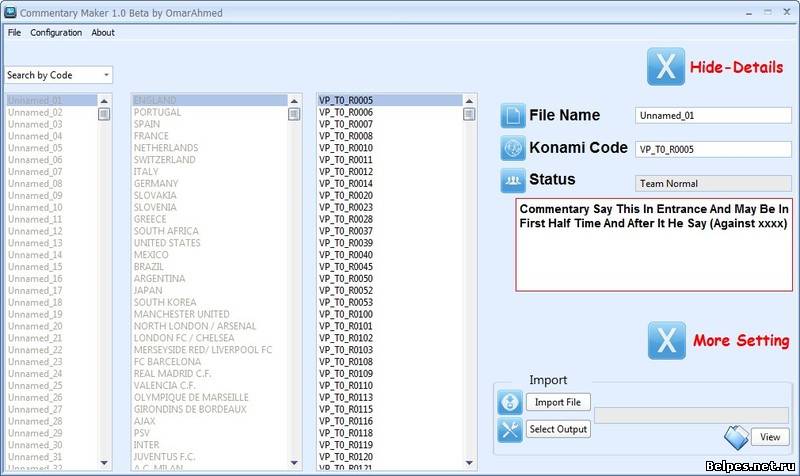Minimize the Commentary Maker window
This screenshot has width=800, height=476.
click(x=749, y=12)
